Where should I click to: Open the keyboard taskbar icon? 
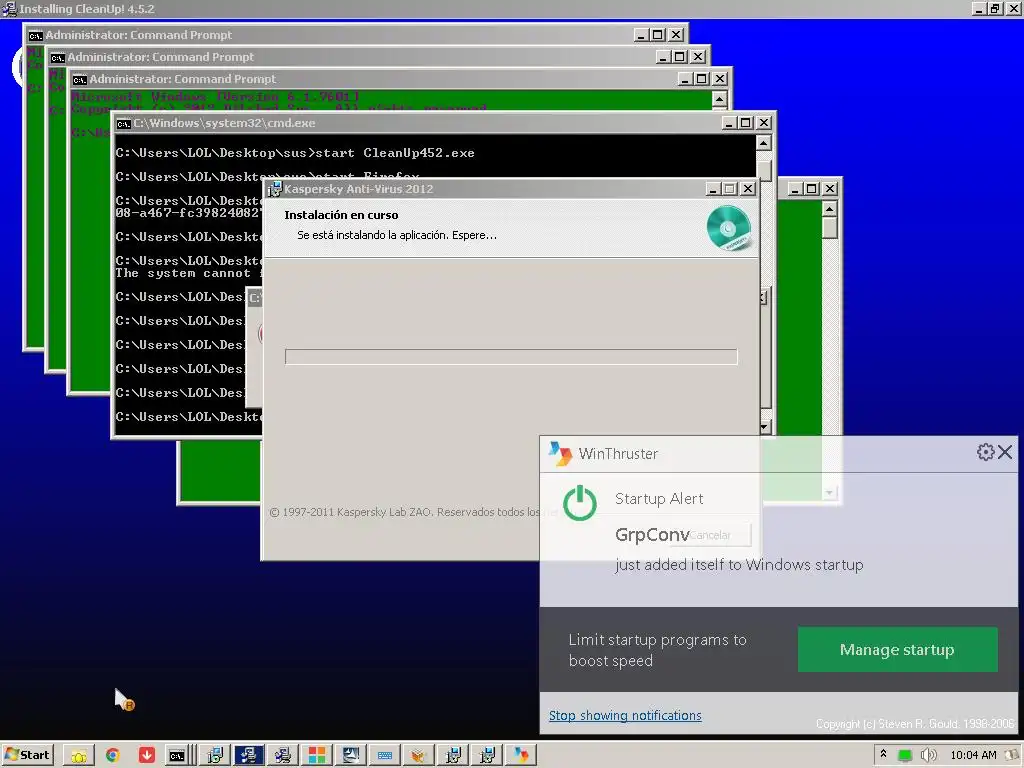pyautogui.click(x=385, y=756)
